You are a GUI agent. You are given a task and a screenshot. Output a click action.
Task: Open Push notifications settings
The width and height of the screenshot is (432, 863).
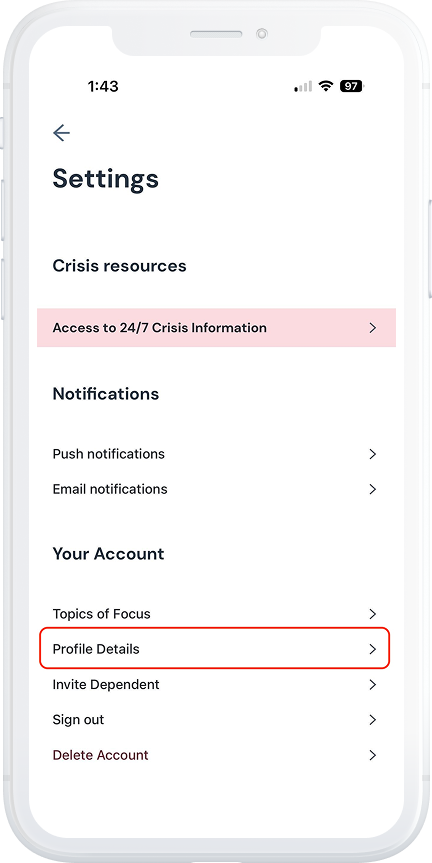[x=216, y=454]
